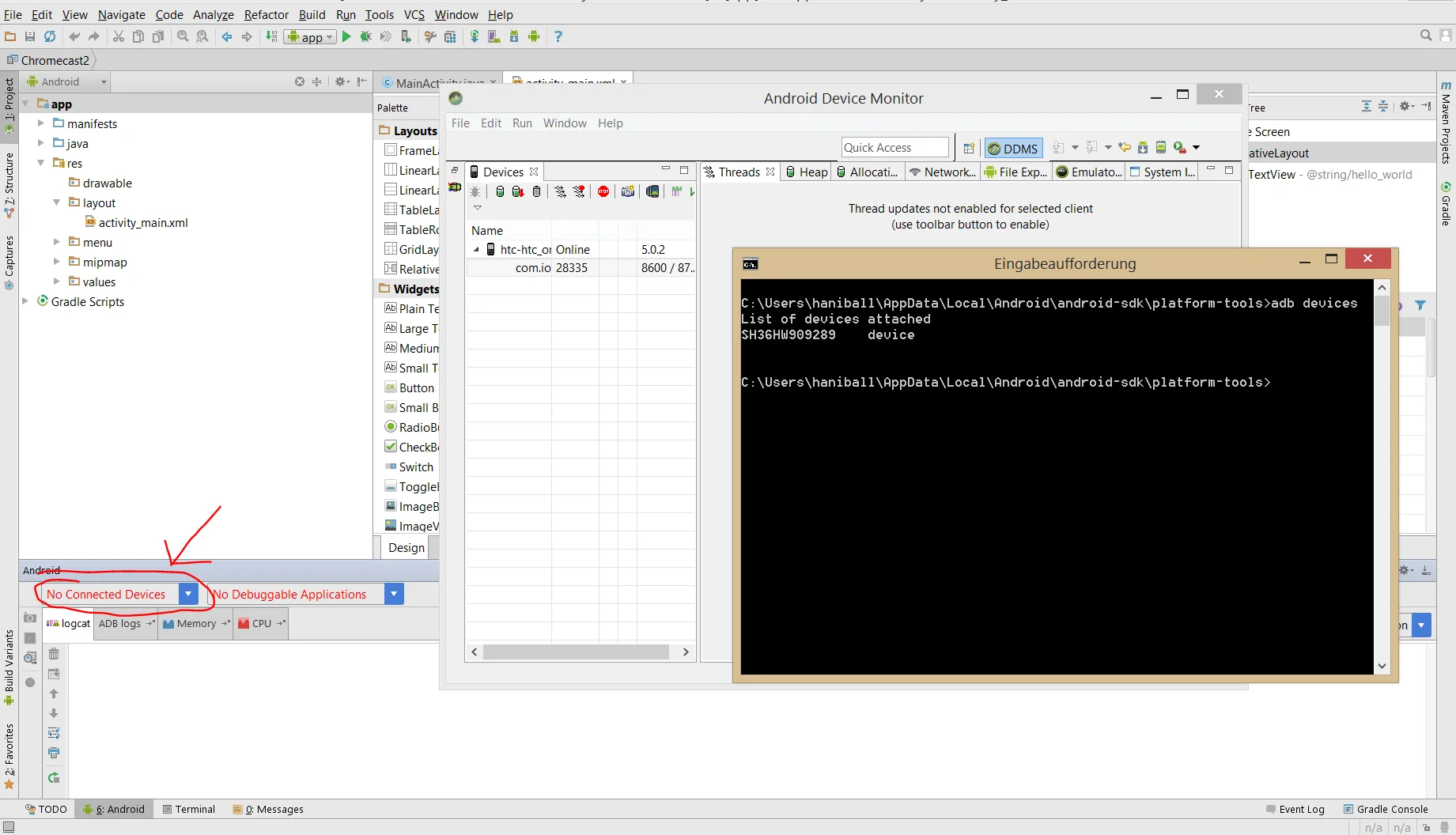
Task: Click the Debug app bug icon
Action: (365, 36)
